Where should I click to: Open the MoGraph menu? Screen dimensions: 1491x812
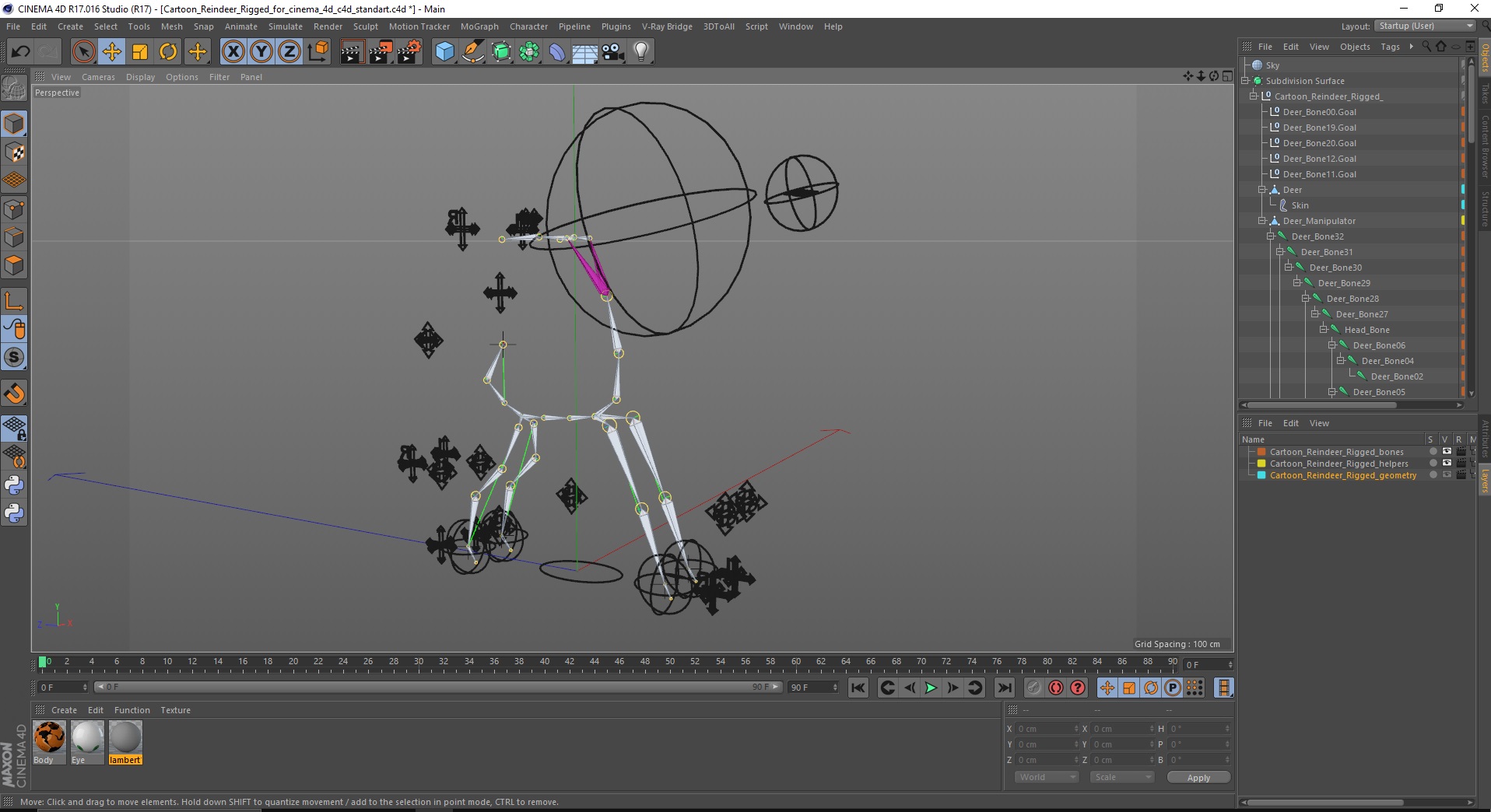479,26
